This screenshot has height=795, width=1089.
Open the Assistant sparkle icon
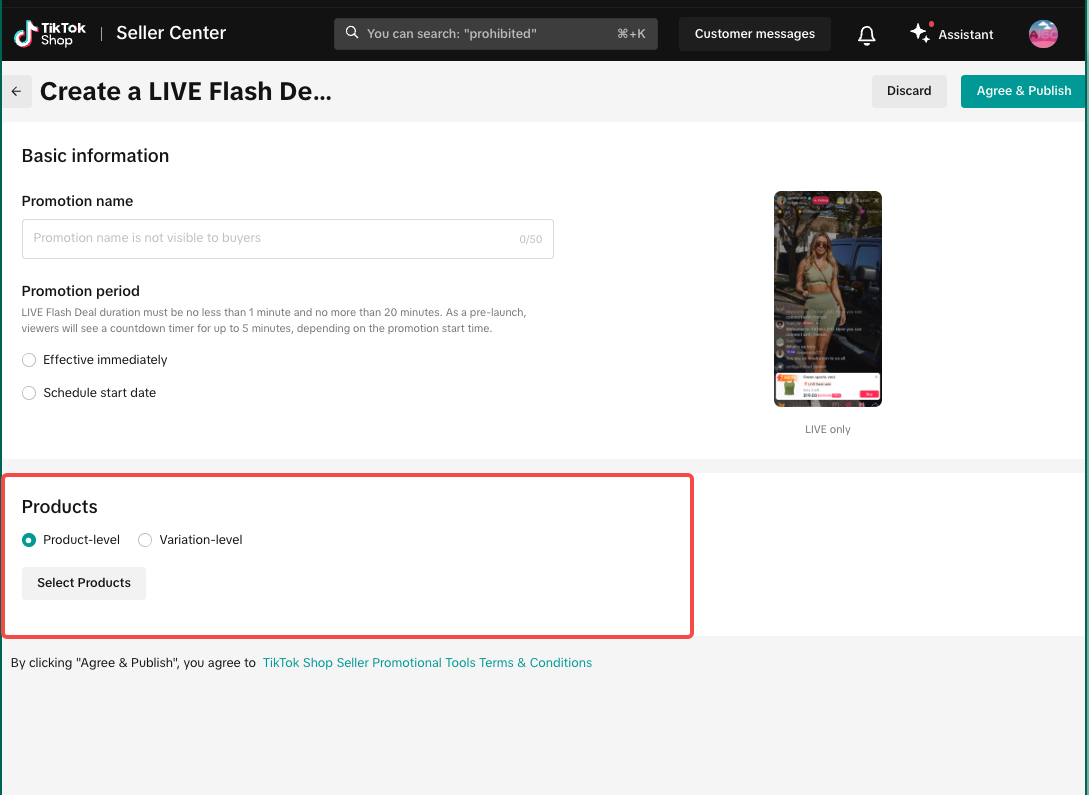point(919,34)
